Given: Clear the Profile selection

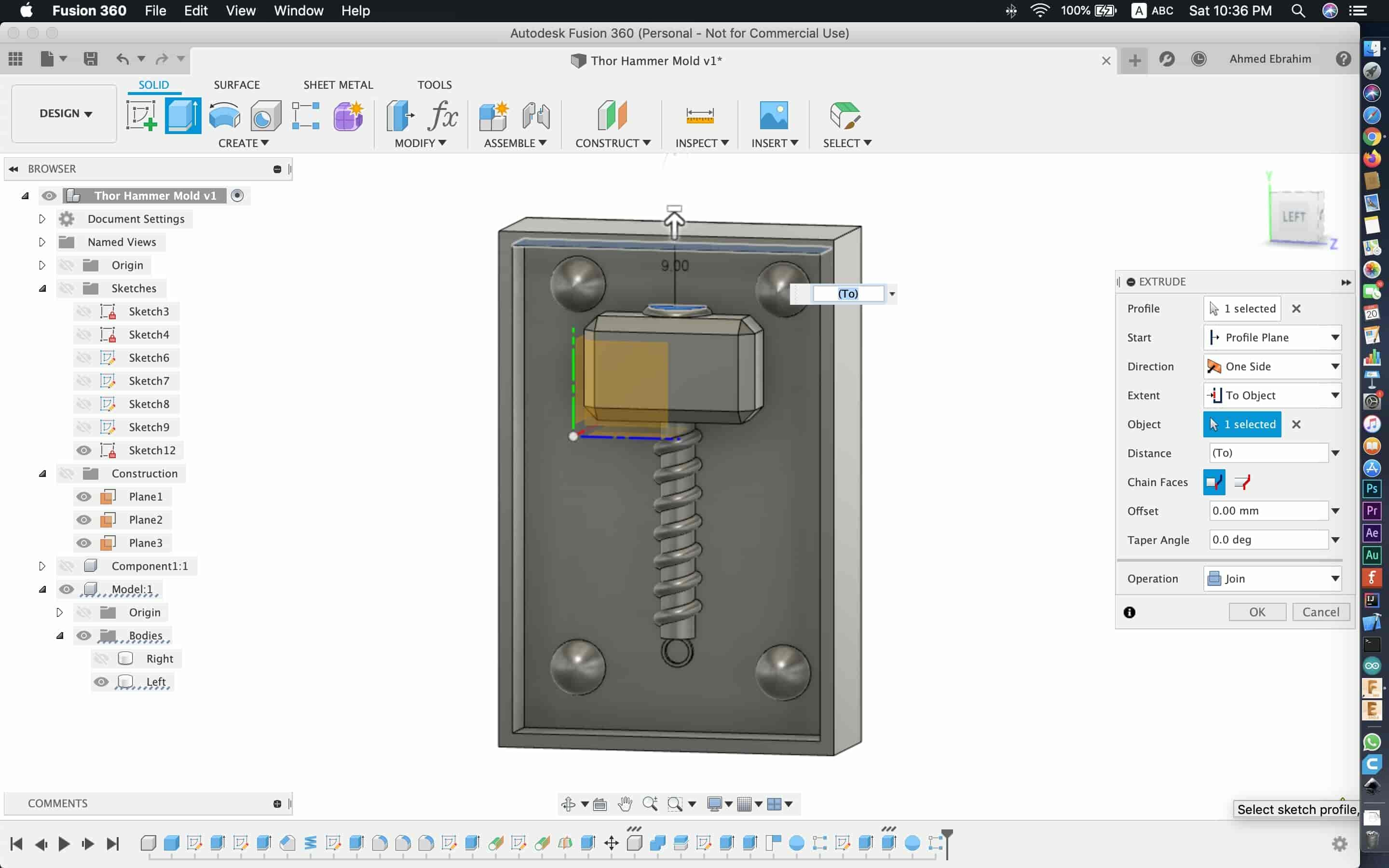Looking at the screenshot, I should click(1296, 309).
